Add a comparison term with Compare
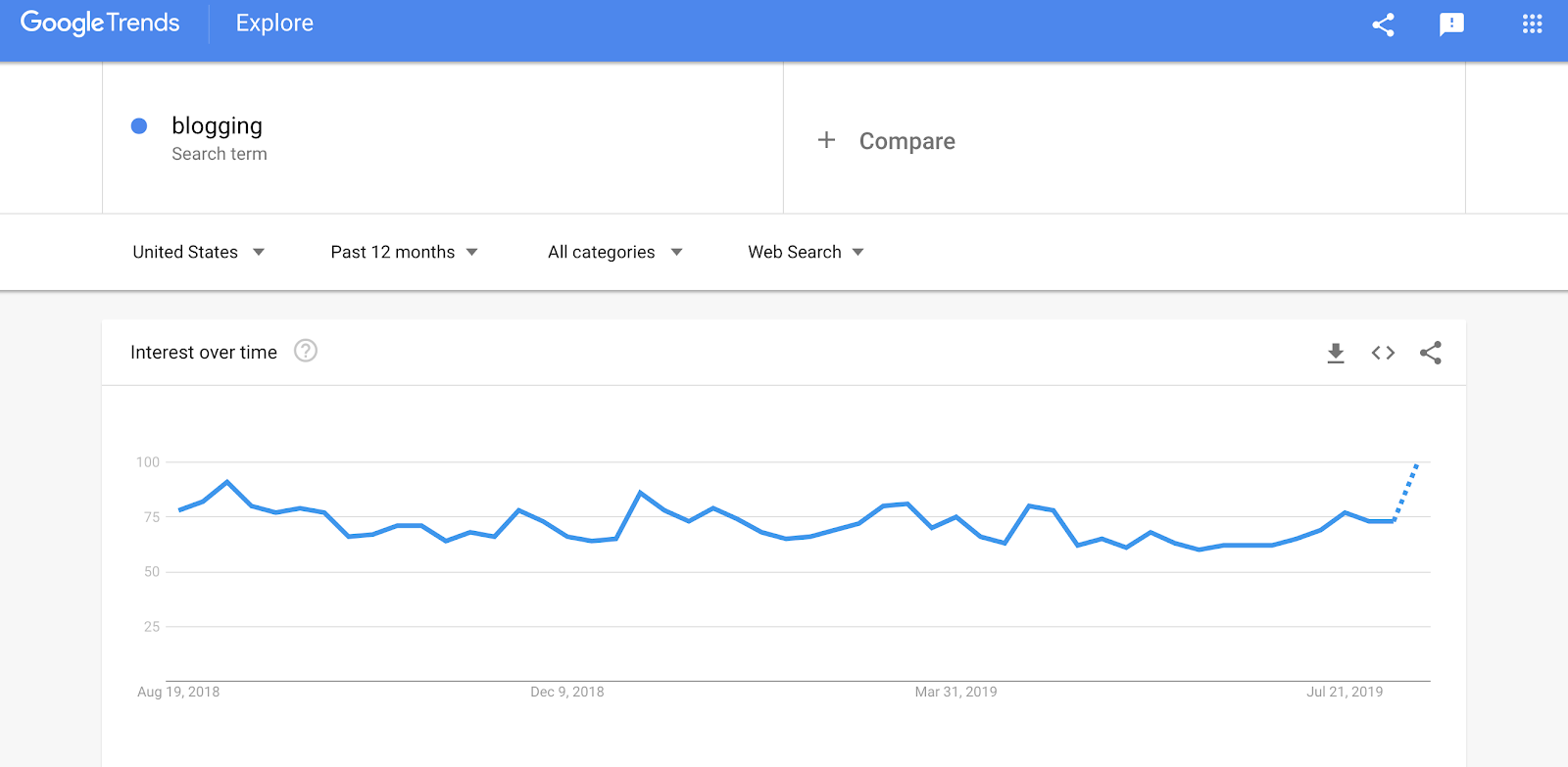The image size is (1568, 767). pos(887,140)
